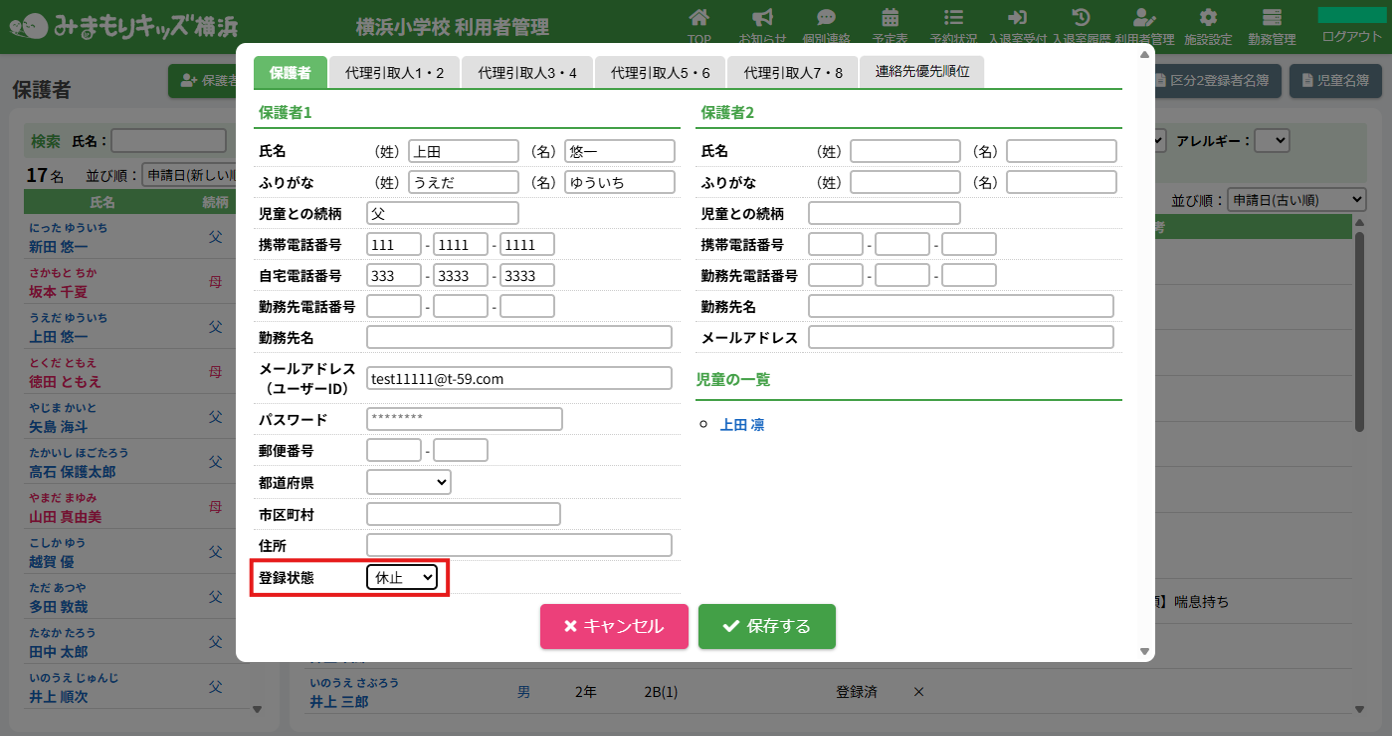Open the お知らせ megaphone icon
Viewport: 1392px width, 736px height.
pos(763,18)
